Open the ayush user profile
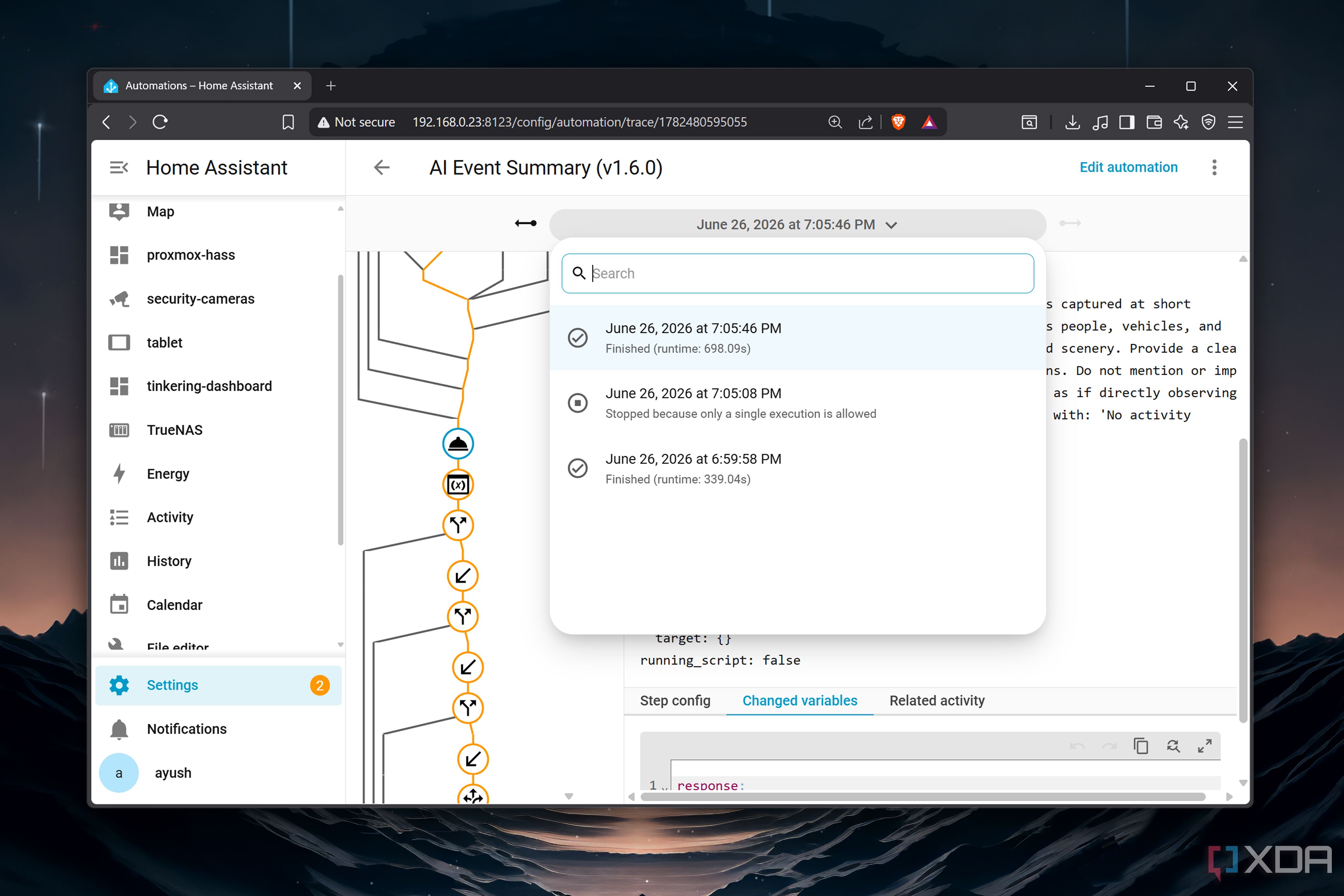1344x896 pixels. [x=218, y=772]
